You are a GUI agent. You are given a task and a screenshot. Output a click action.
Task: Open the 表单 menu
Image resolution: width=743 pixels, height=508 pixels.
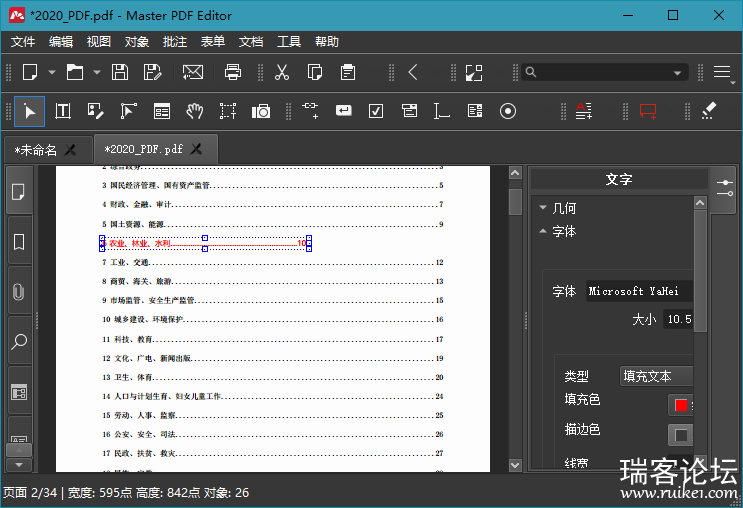(x=213, y=42)
